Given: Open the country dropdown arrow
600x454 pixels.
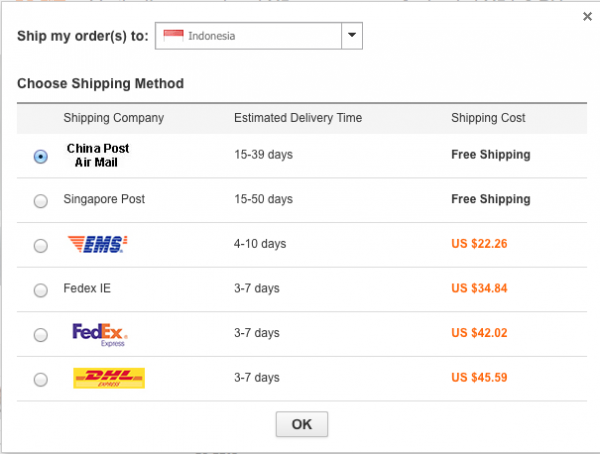Looking at the screenshot, I should (x=352, y=36).
